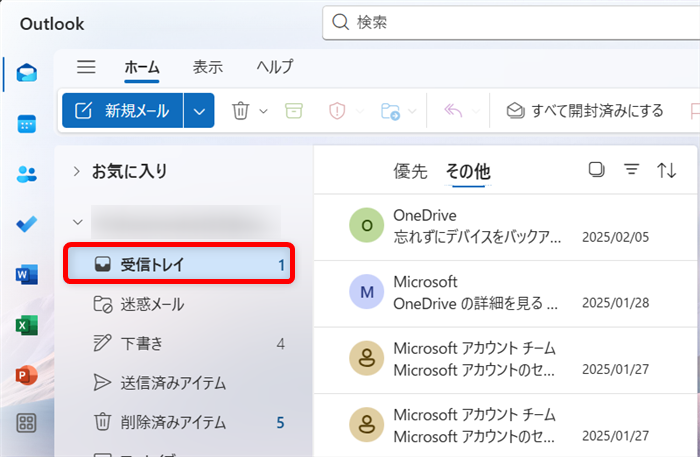Launch PowerPoint from the left app bar
This screenshot has height=457, width=700.
pos(27,375)
